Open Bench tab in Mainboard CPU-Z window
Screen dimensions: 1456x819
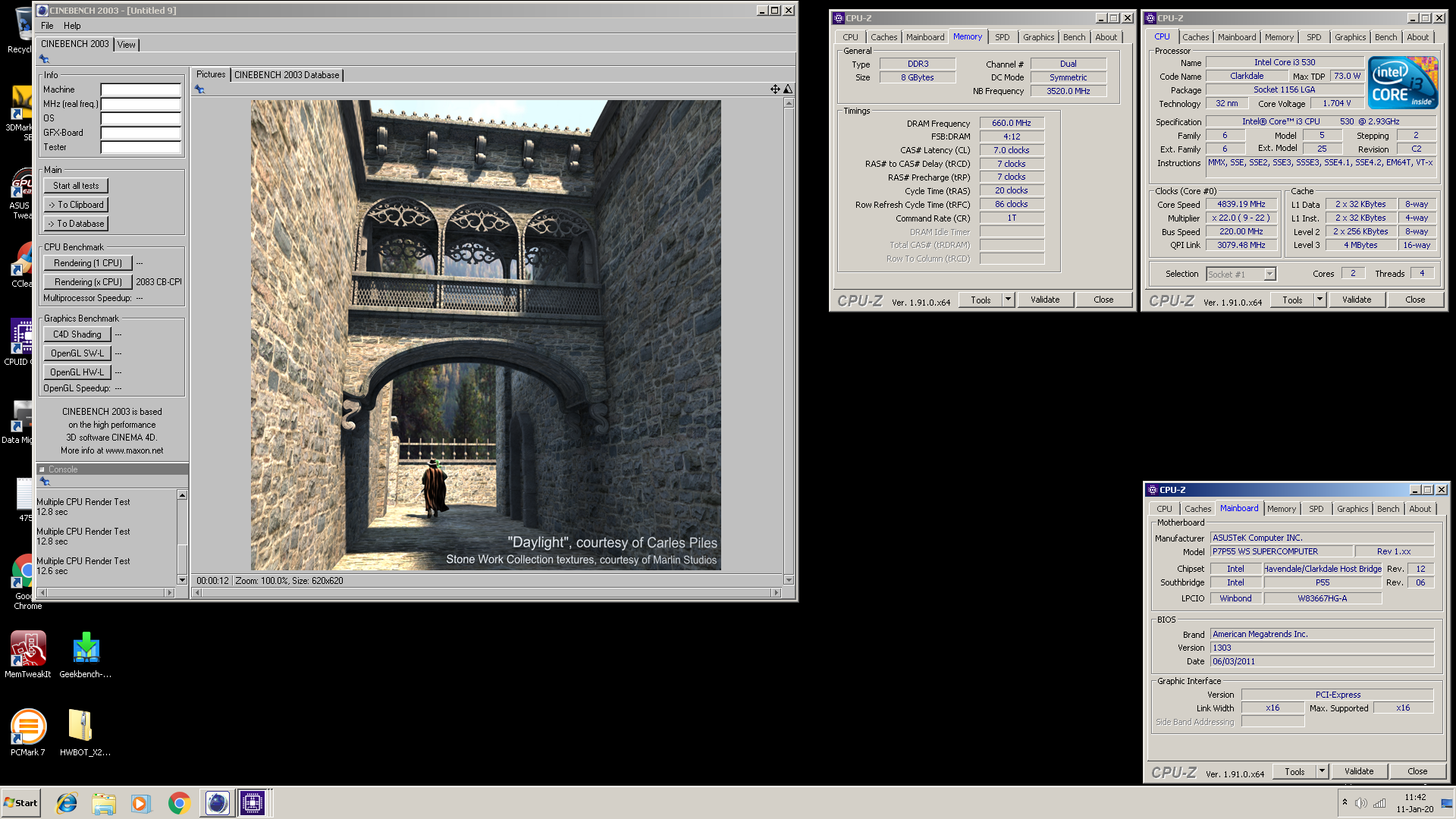tap(1388, 509)
